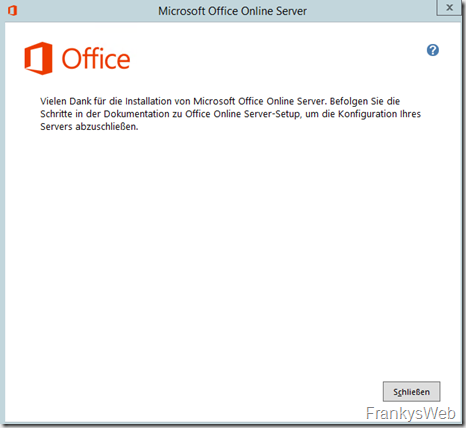Select the orange Office wordmark text
Image resolution: width=466 pixels, height=428 pixels.
(96, 59)
